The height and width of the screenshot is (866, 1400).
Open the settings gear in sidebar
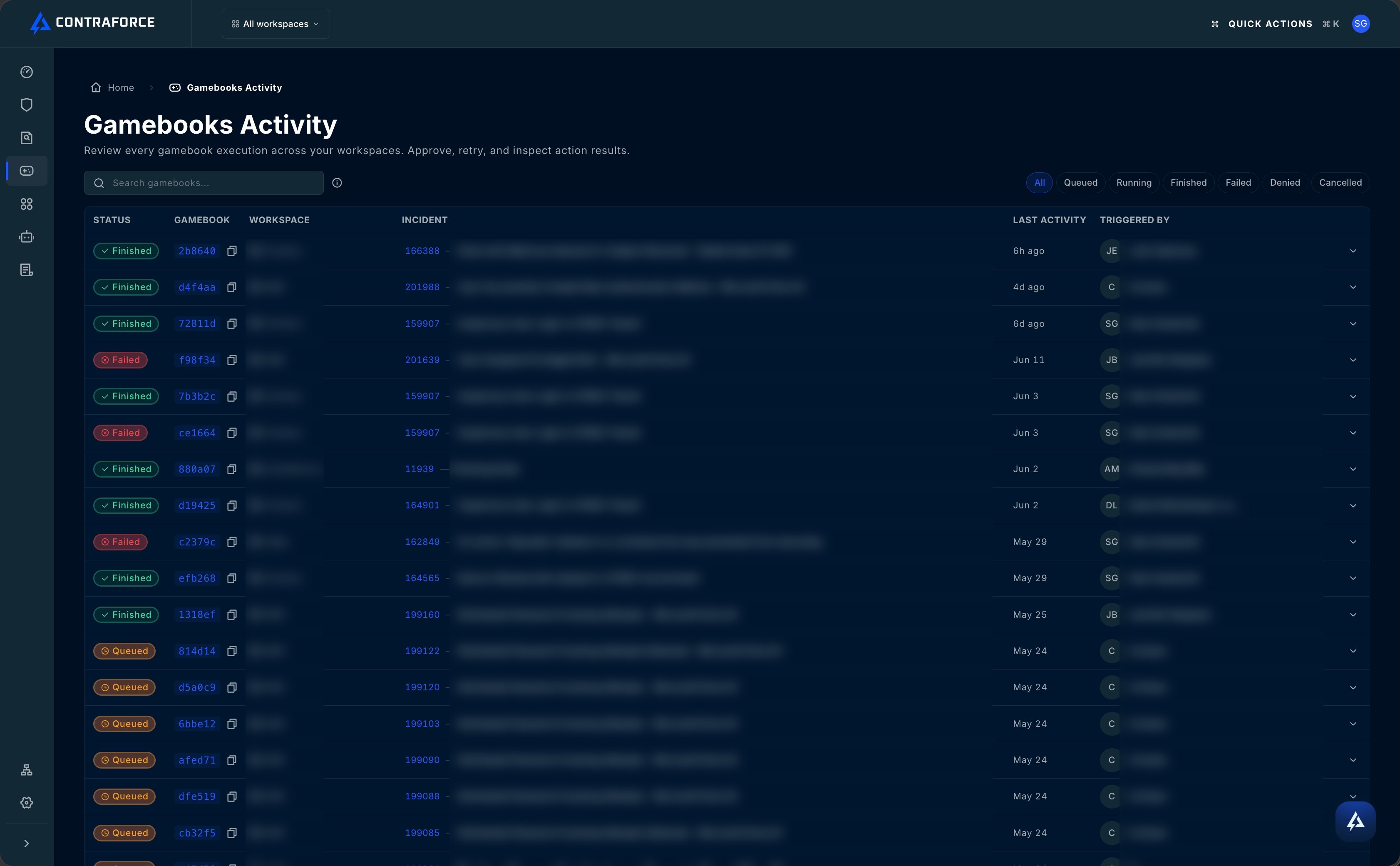click(x=26, y=802)
